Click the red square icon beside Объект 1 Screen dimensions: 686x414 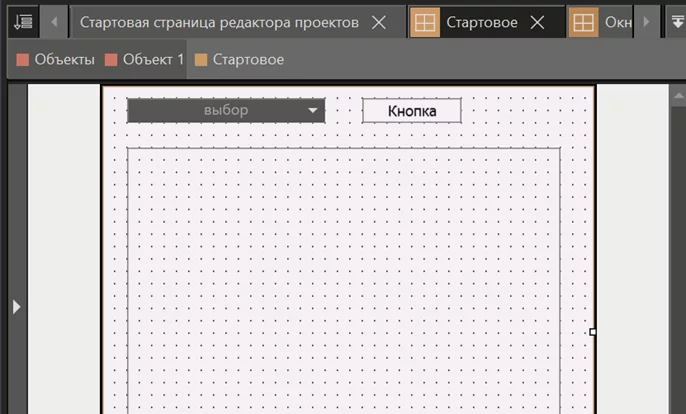tap(111, 60)
